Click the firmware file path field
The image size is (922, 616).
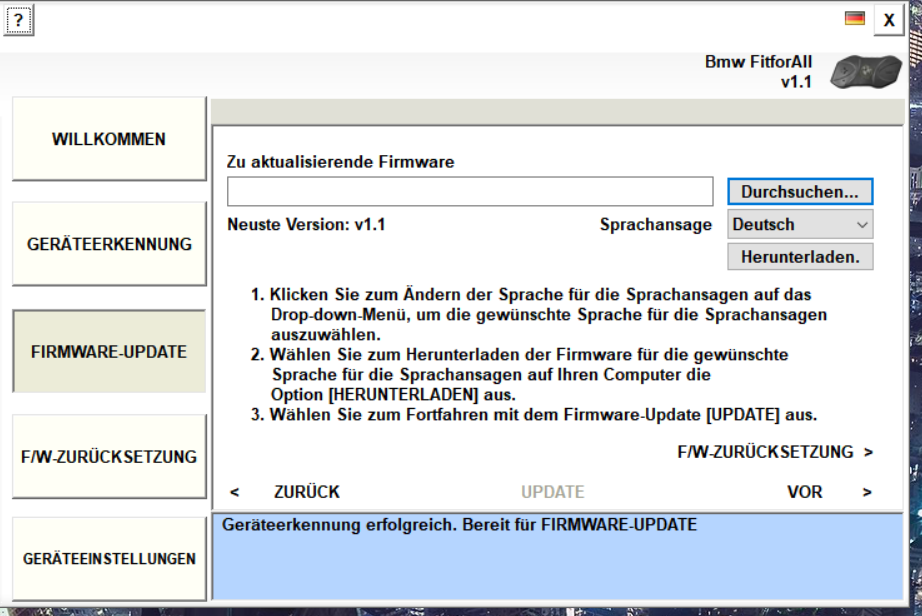tap(469, 191)
